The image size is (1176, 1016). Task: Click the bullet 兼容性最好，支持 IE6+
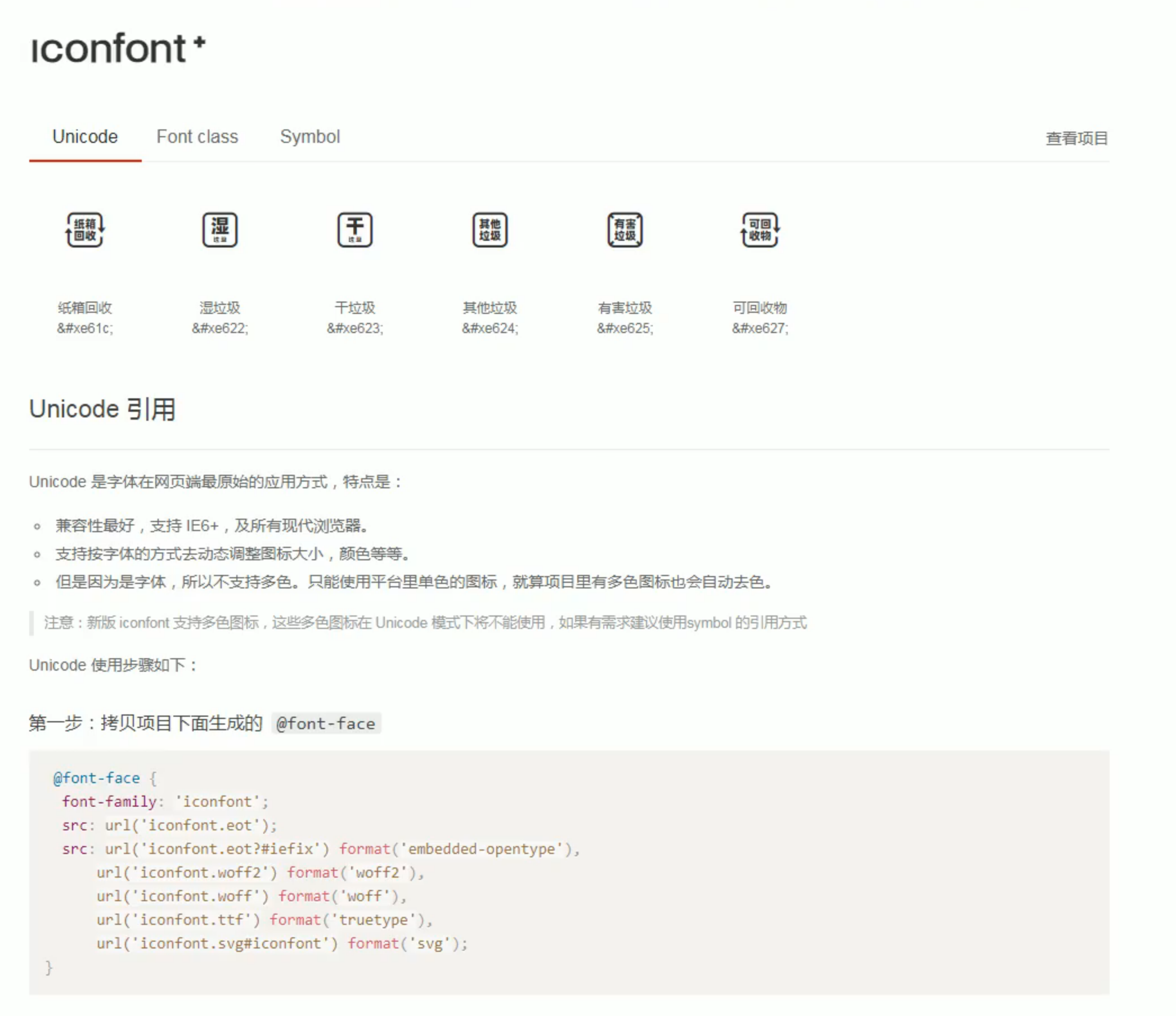coord(212,525)
